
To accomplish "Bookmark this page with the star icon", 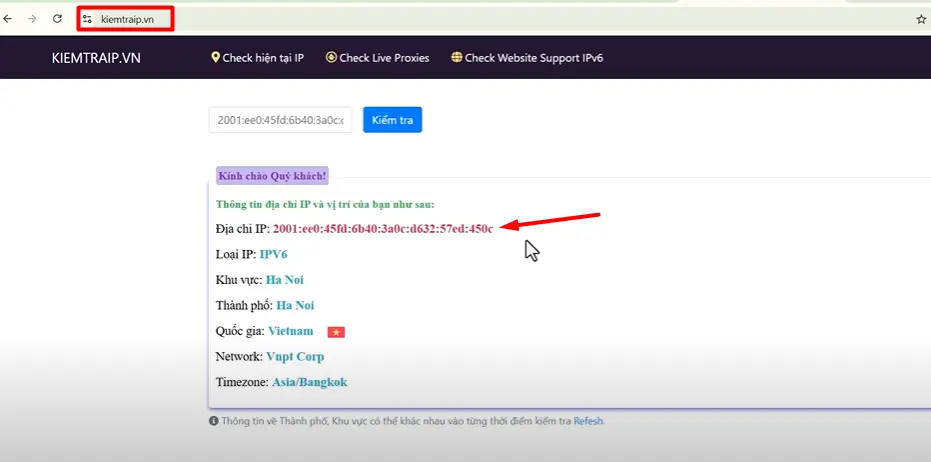I will coord(921,18).
